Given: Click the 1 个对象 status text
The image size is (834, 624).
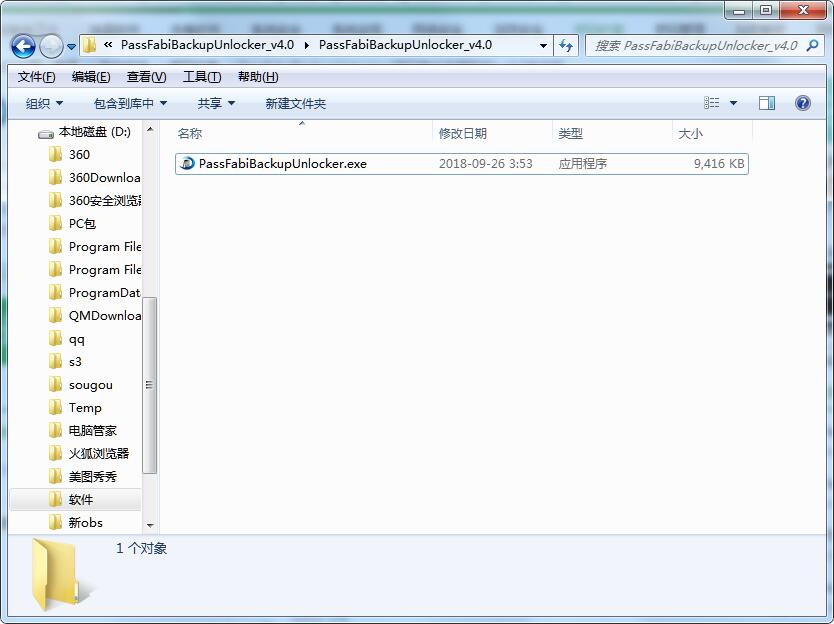Looking at the screenshot, I should [x=141, y=548].
